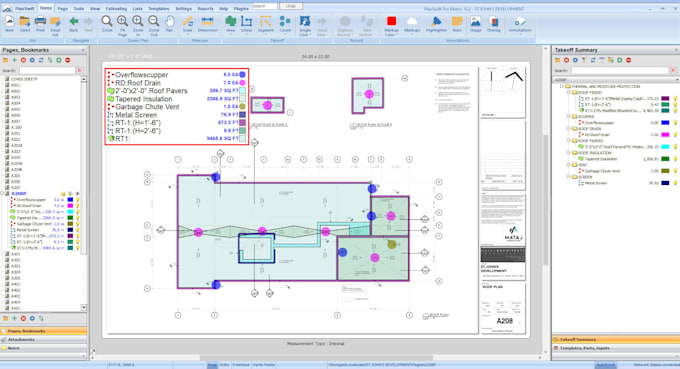
Task: Collapse ROOF FINISH folder in Takeoff Summary
Action: point(569,92)
